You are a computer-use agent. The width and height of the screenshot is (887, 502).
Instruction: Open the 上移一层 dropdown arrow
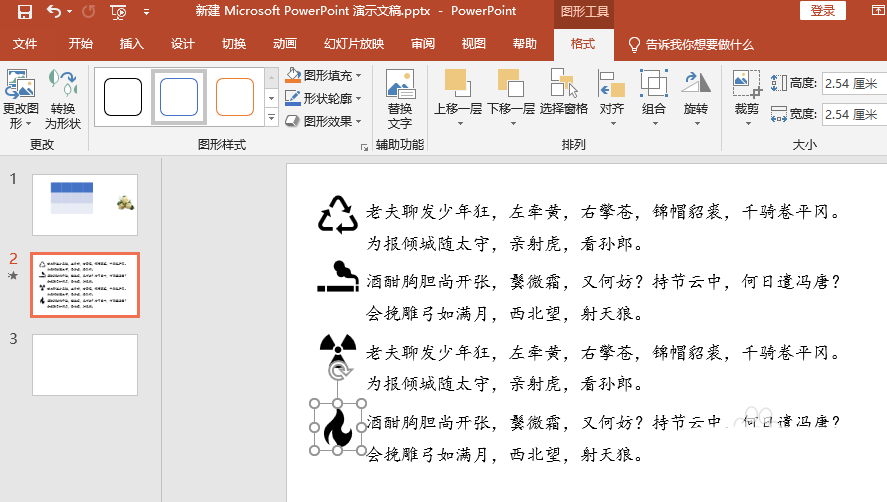tap(460, 123)
